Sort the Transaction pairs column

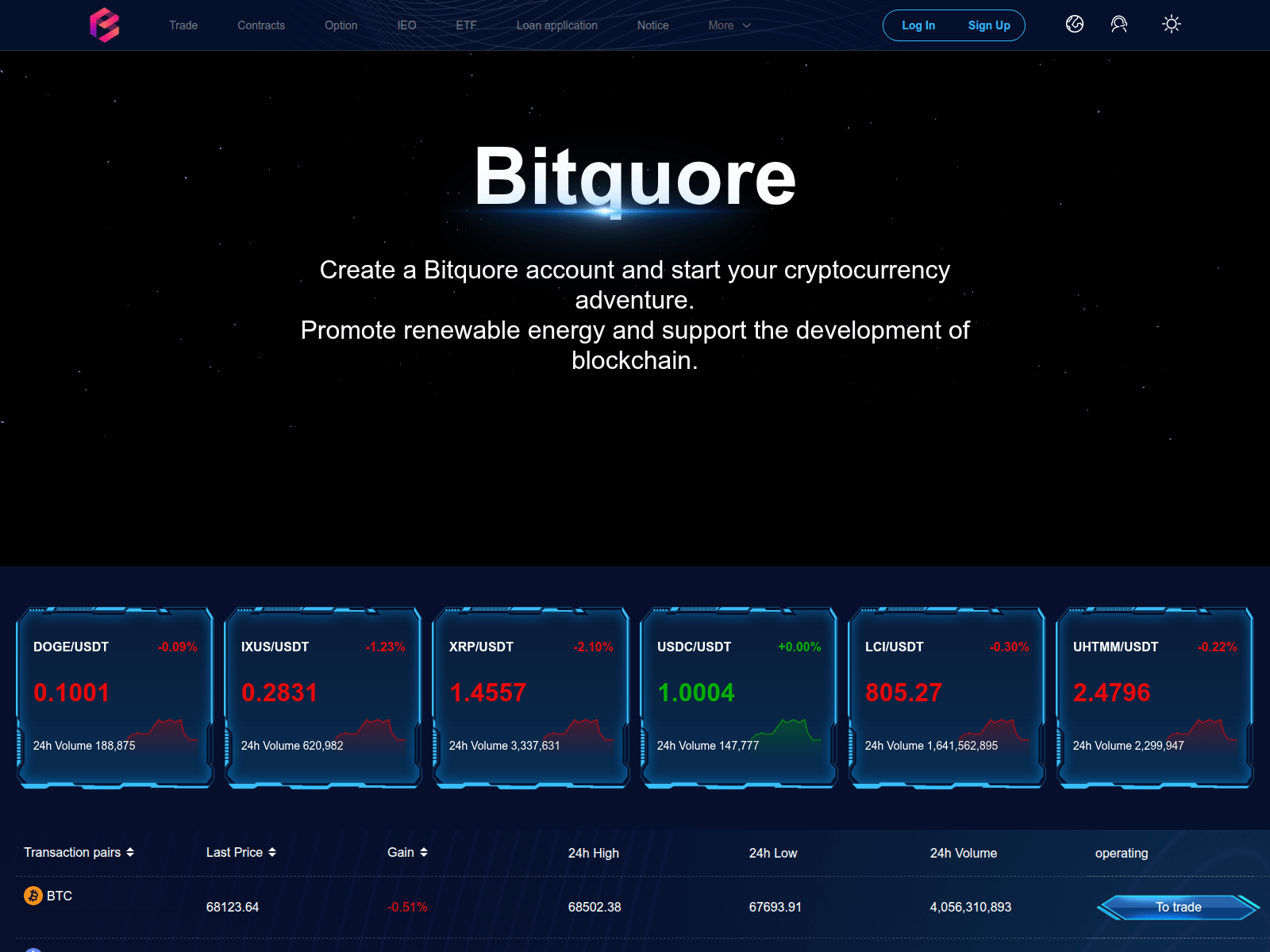point(131,852)
